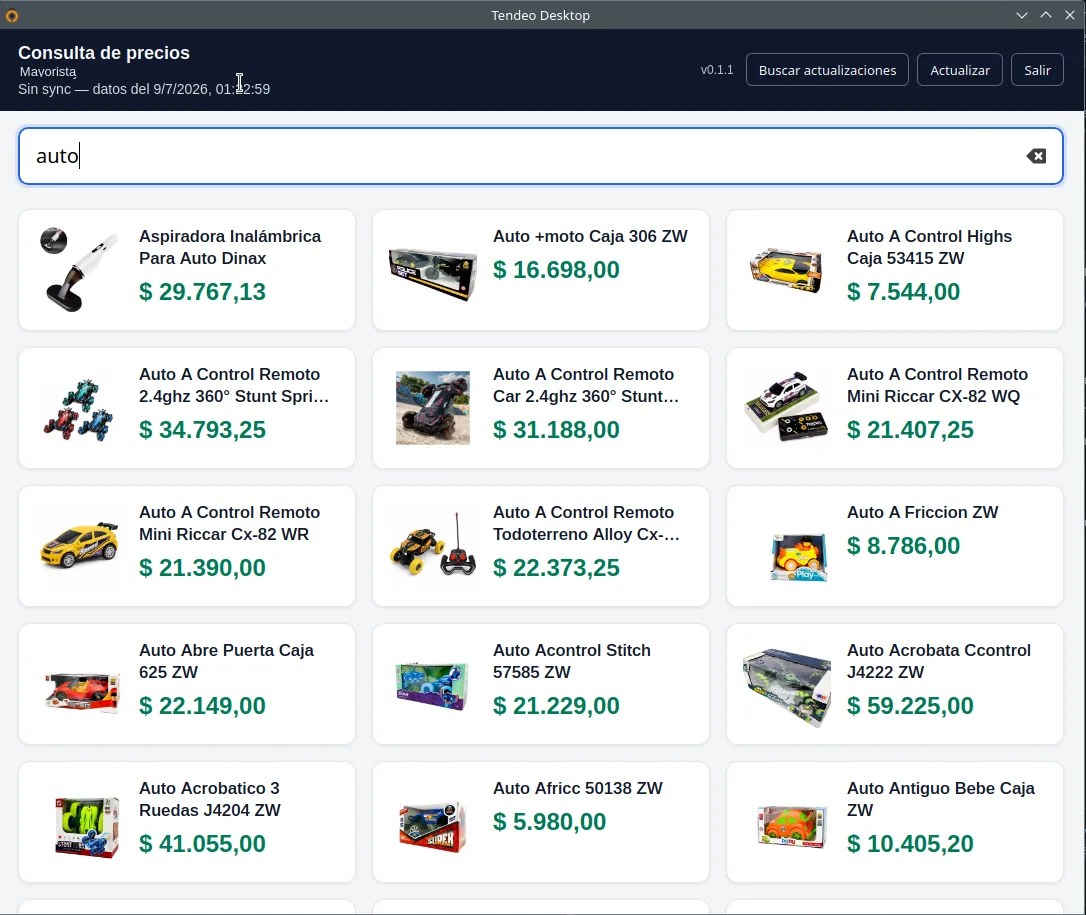
Task: Open Auto Antiguo Bebe Caja thumbnail
Action: pos(792,826)
